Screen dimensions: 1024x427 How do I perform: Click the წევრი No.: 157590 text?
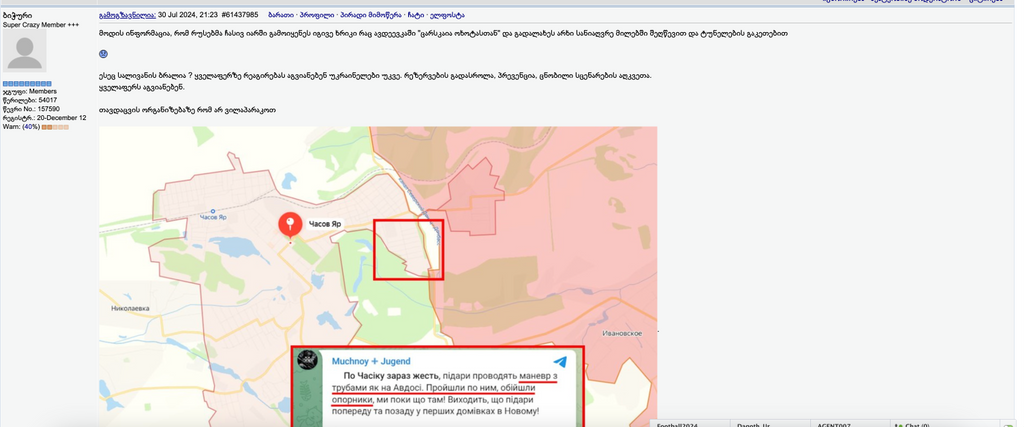31,109
